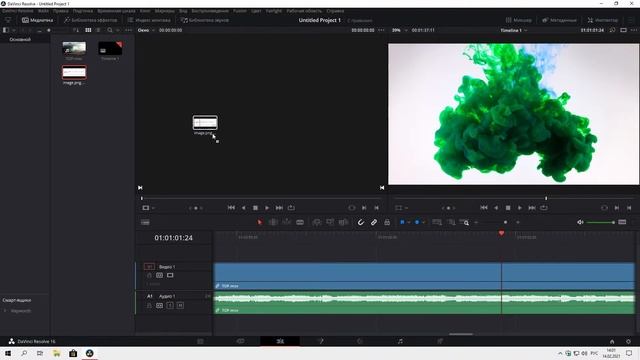Stop playback in the timeline viewer

[x=508, y=208]
